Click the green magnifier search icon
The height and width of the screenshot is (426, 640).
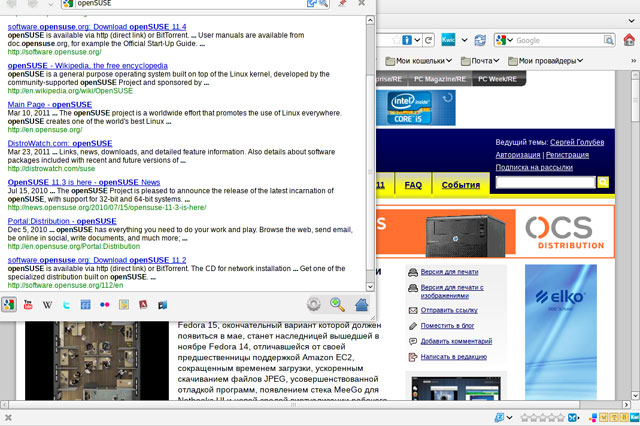click(x=338, y=305)
